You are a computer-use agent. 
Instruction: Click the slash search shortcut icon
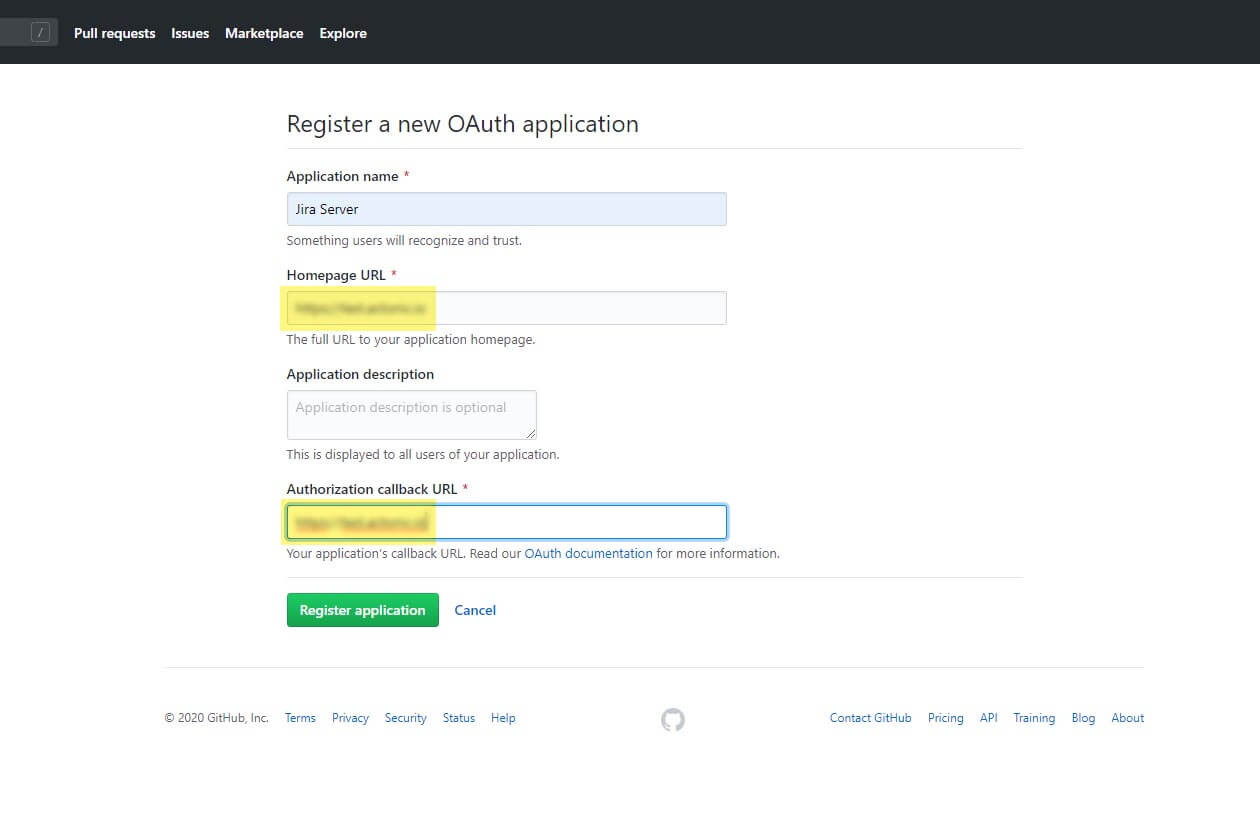(40, 33)
